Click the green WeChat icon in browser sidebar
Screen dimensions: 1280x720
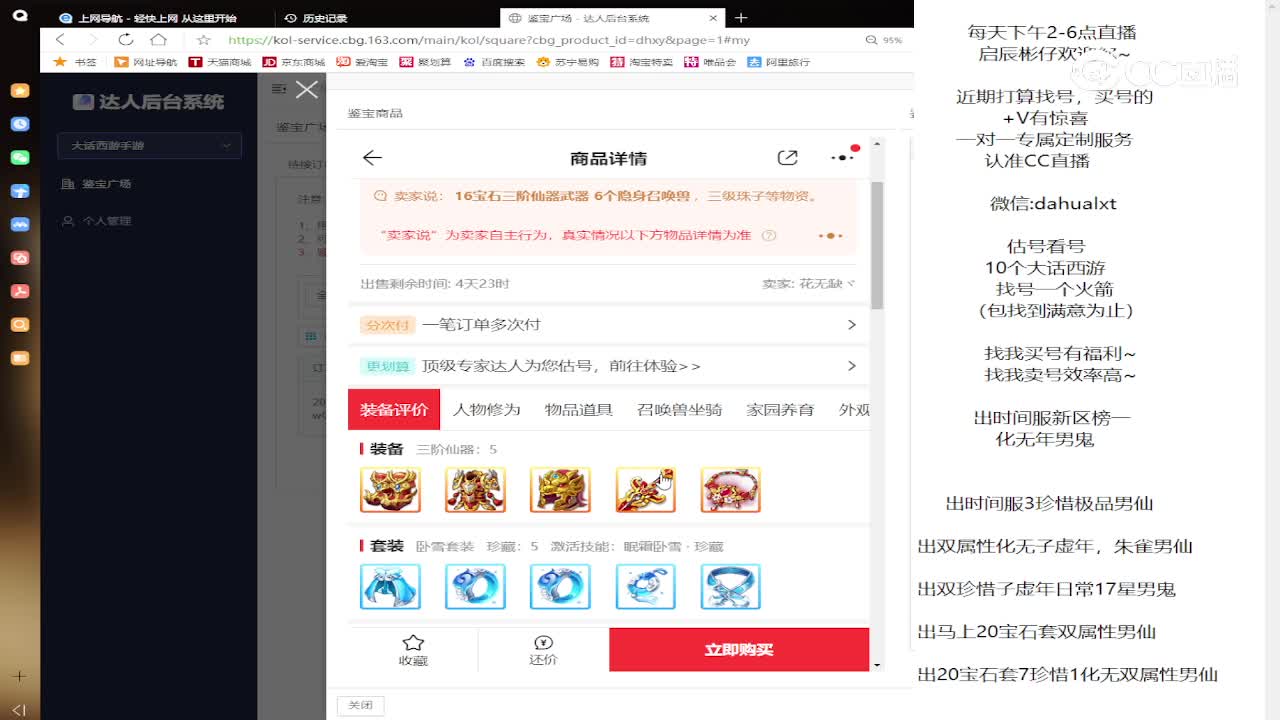[x=19, y=157]
